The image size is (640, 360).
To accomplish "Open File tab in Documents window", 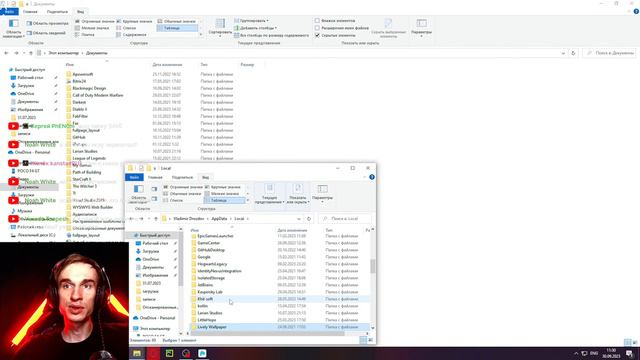I will (9, 12).
